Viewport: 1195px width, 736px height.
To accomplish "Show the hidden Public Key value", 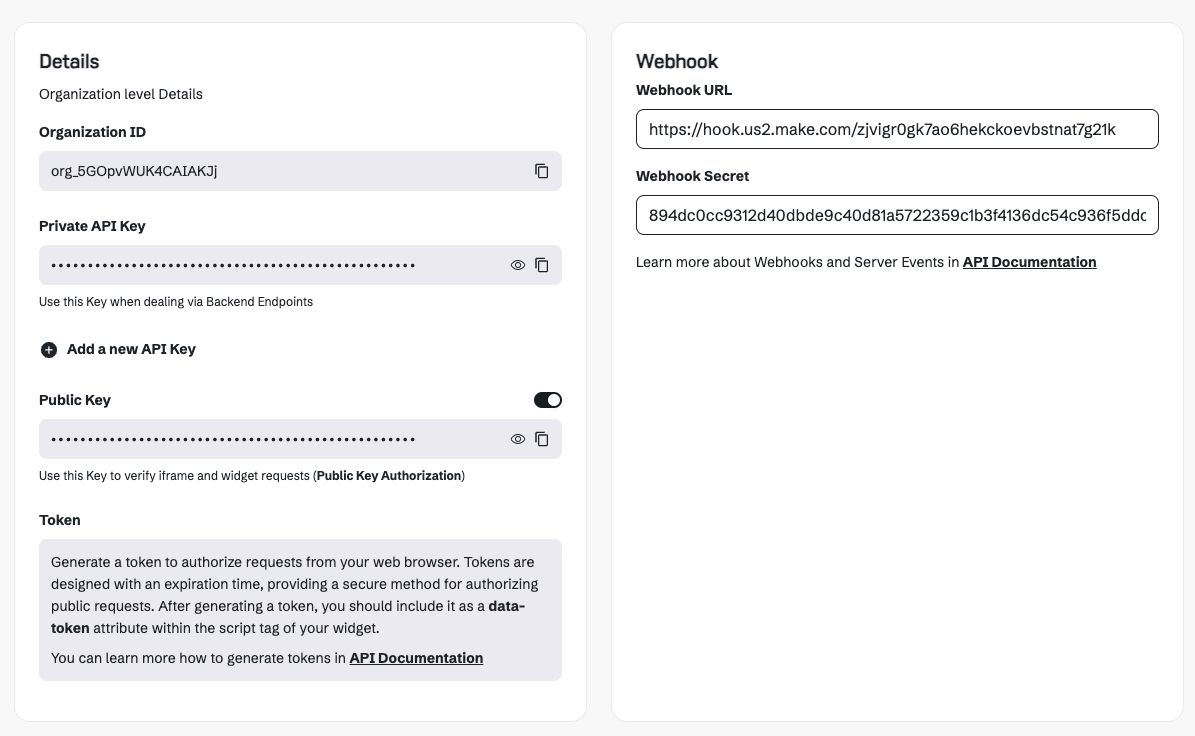I will point(517,438).
